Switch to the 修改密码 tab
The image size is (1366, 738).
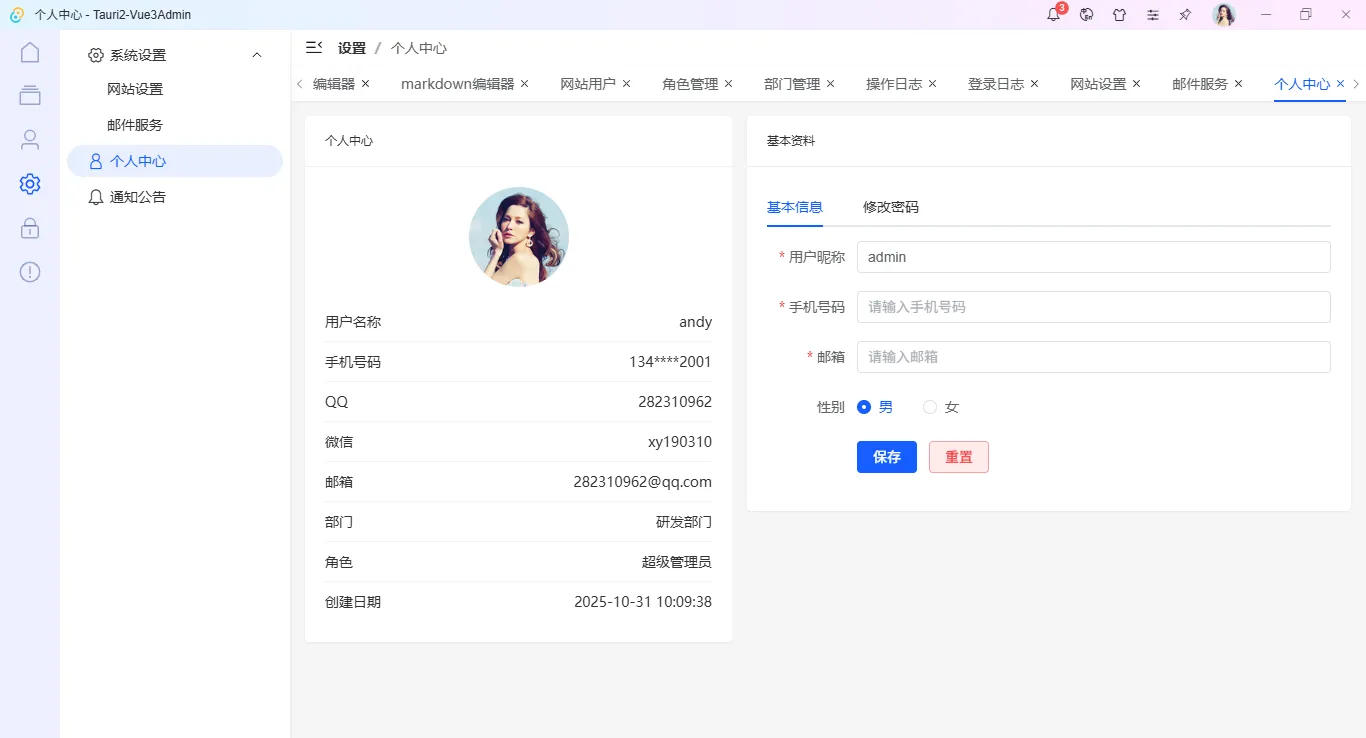(889, 207)
